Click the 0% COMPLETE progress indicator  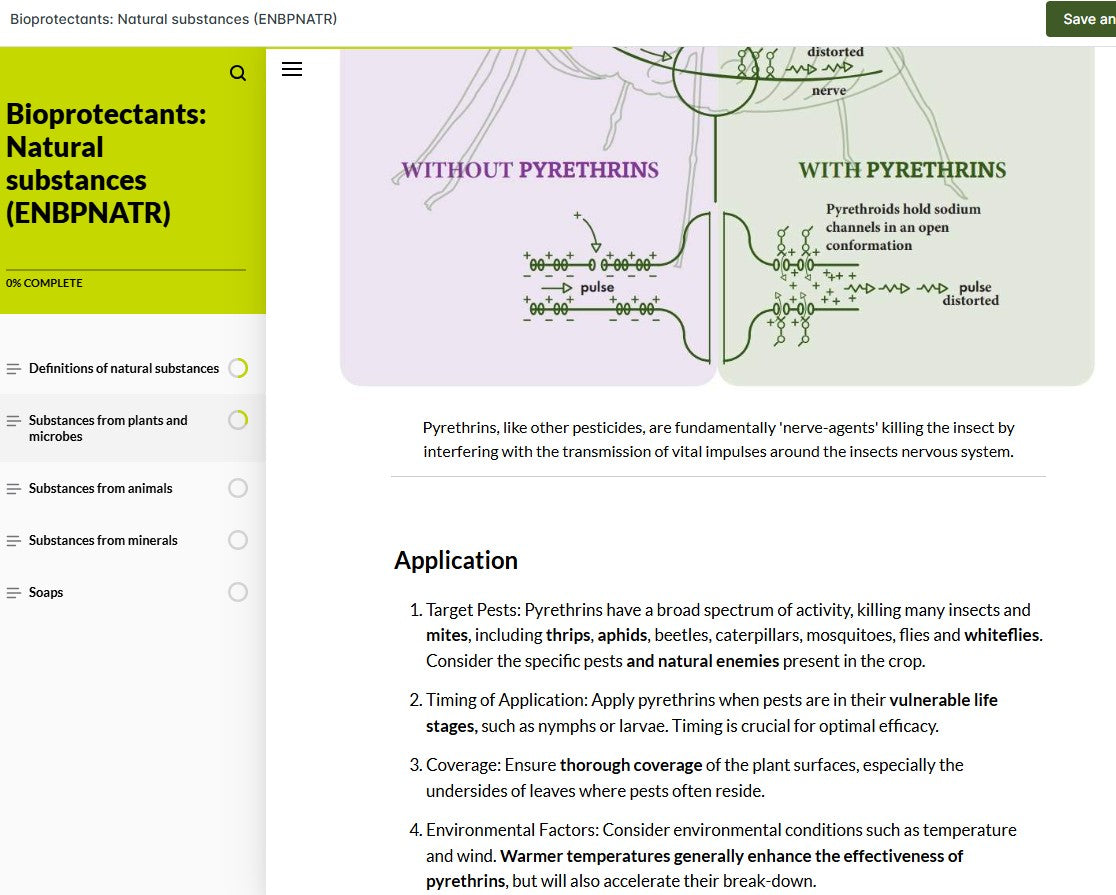coord(44,283)
